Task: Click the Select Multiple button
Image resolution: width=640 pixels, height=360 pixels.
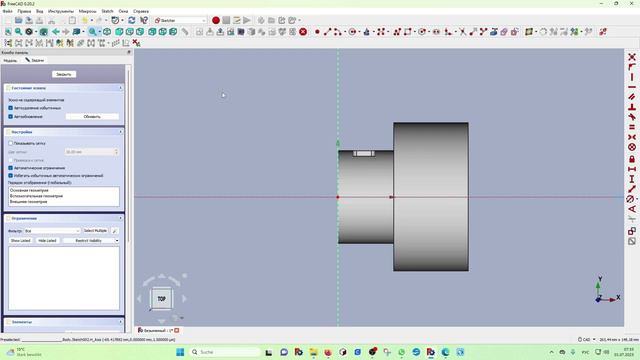Action: 95,231
